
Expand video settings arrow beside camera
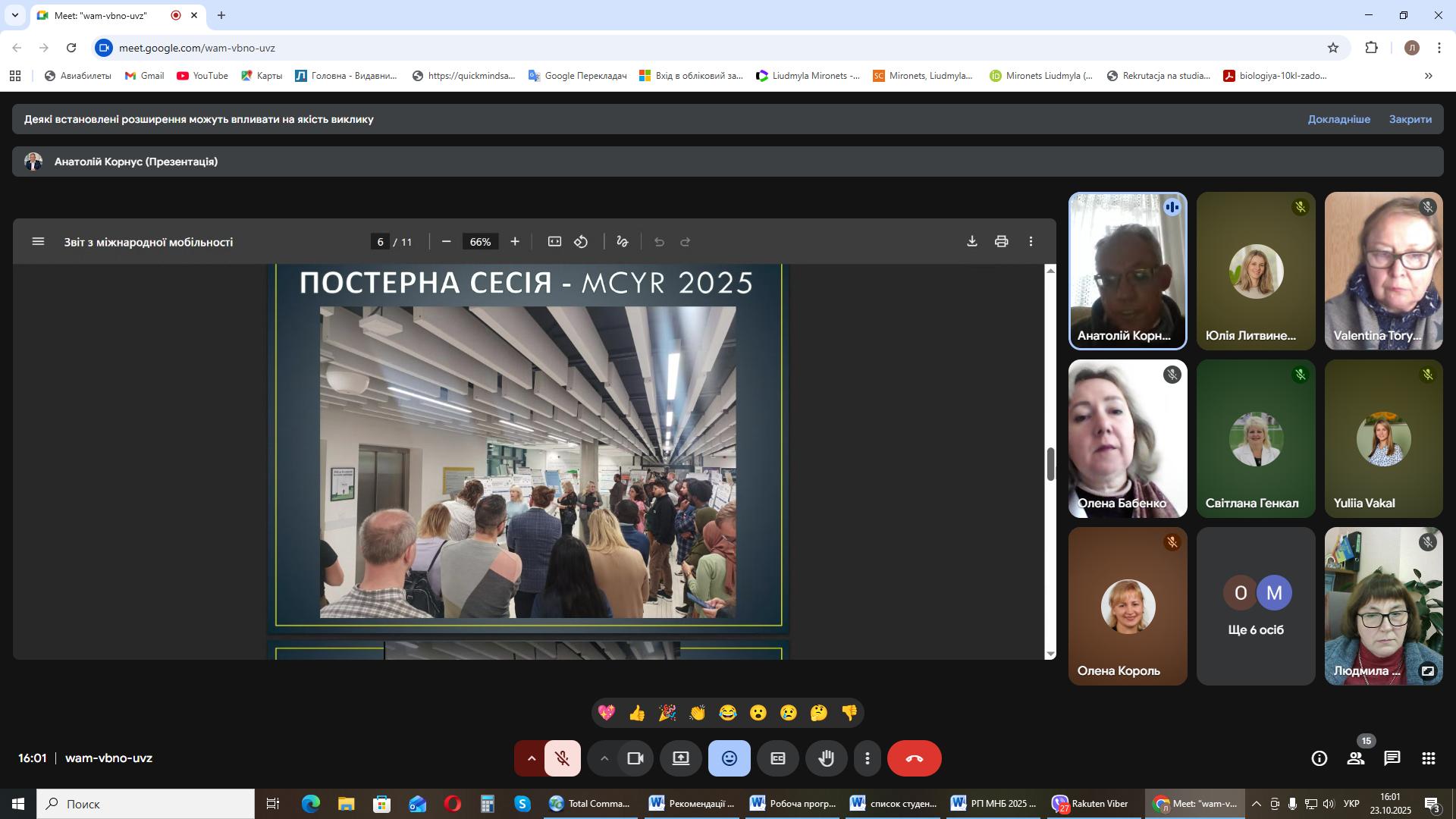tap(604, 758)
